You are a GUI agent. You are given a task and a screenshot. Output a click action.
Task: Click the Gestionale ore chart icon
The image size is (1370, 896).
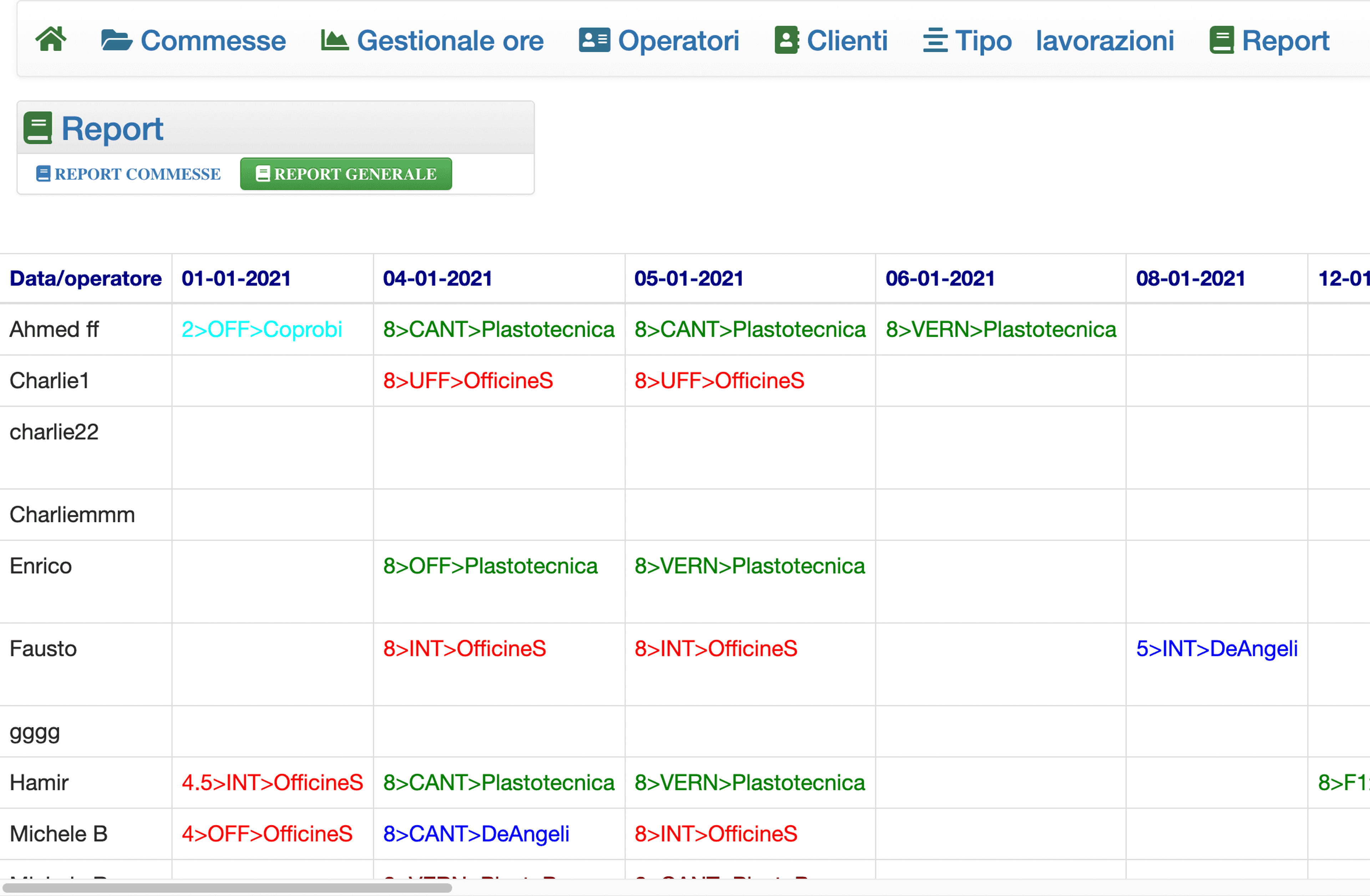(x=334, y=40)
